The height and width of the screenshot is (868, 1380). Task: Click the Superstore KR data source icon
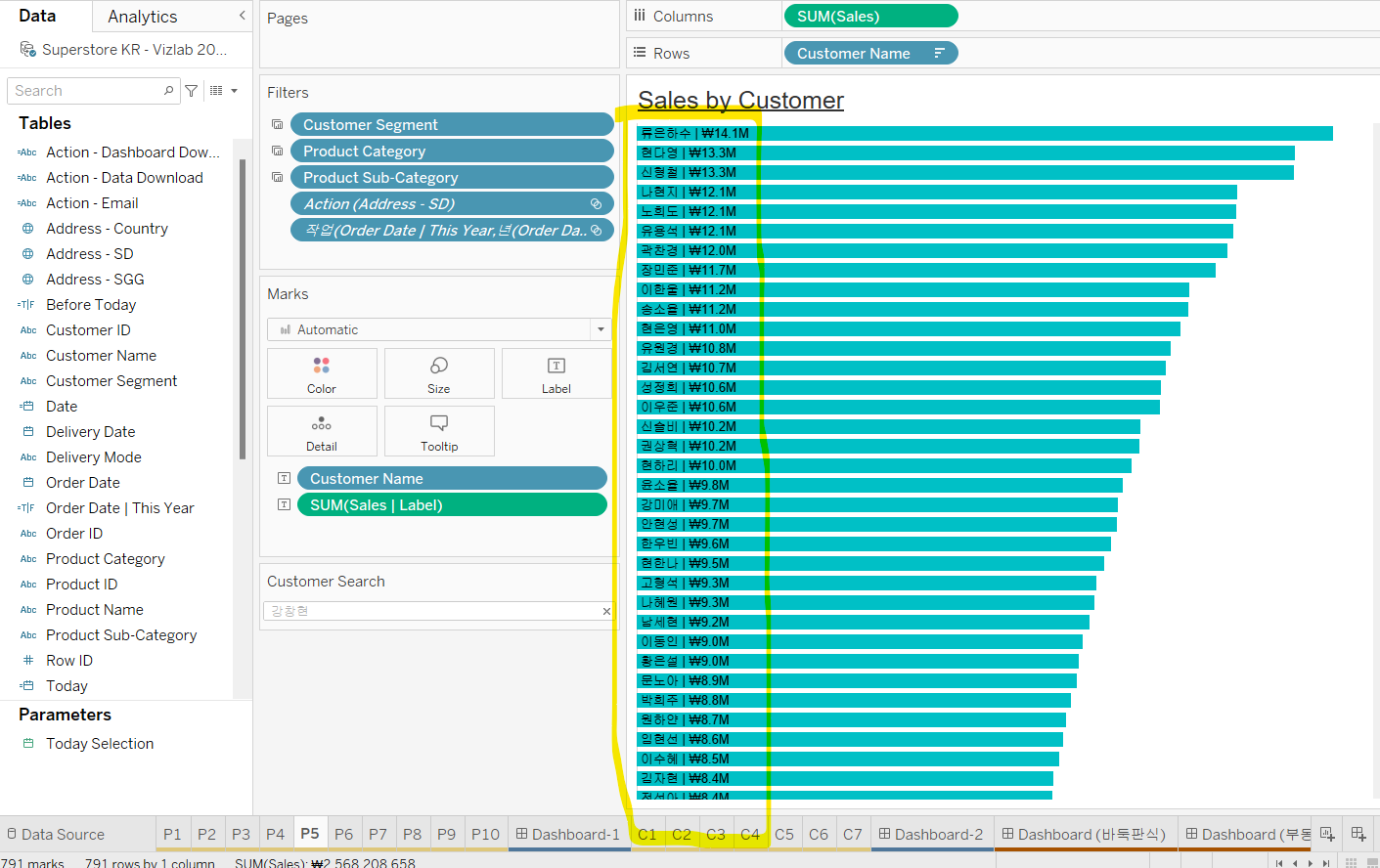coord(27,49)
